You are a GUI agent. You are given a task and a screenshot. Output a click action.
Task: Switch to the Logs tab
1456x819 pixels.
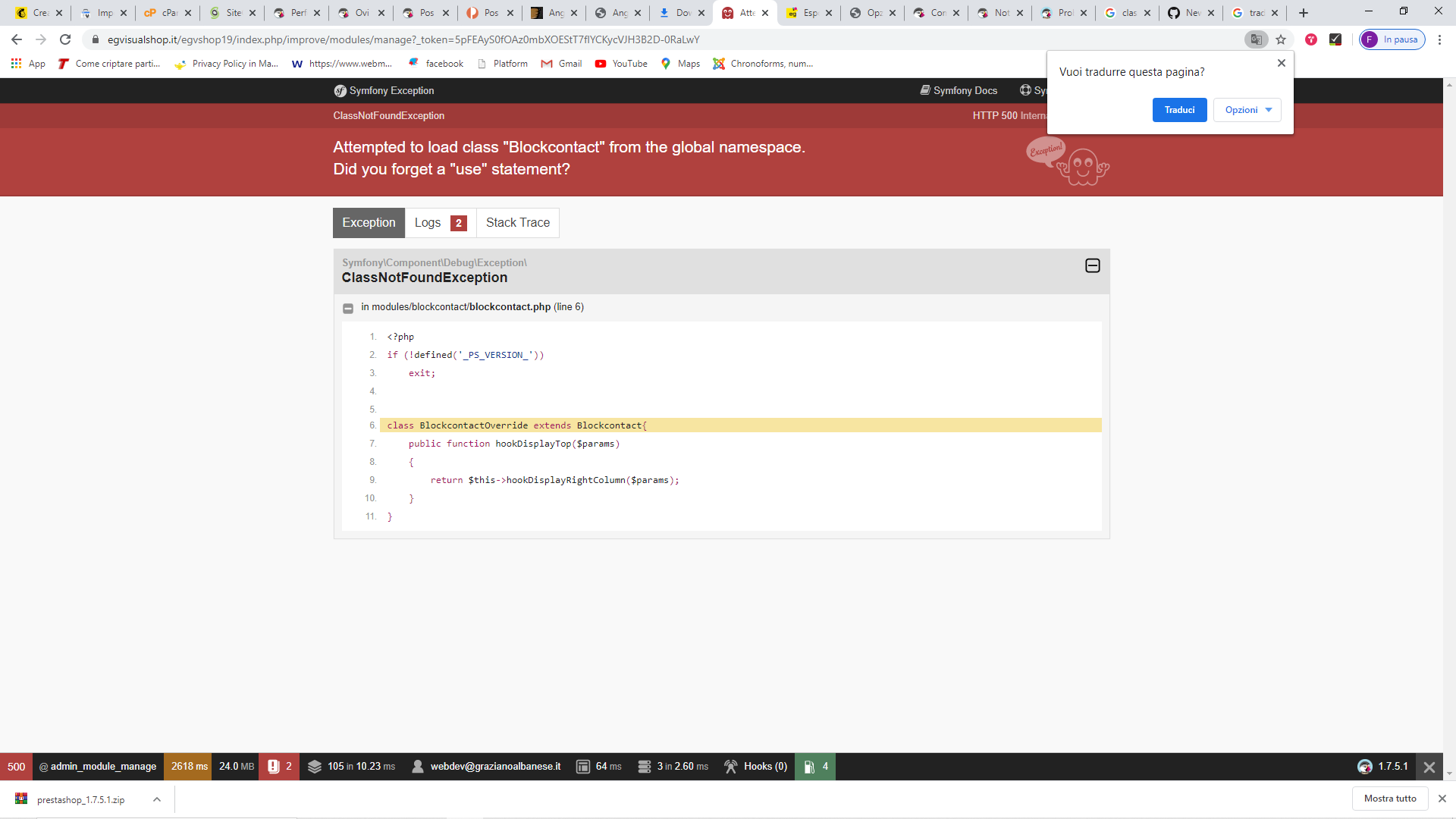pos(441,223)
